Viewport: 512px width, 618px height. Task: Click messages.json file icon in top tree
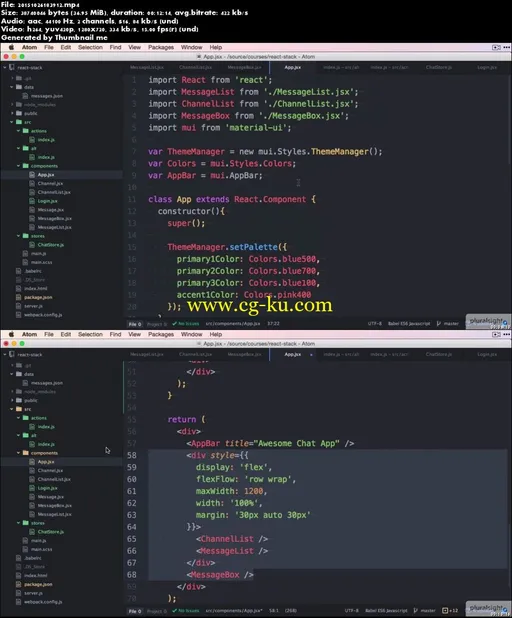[x=25, y=96]
